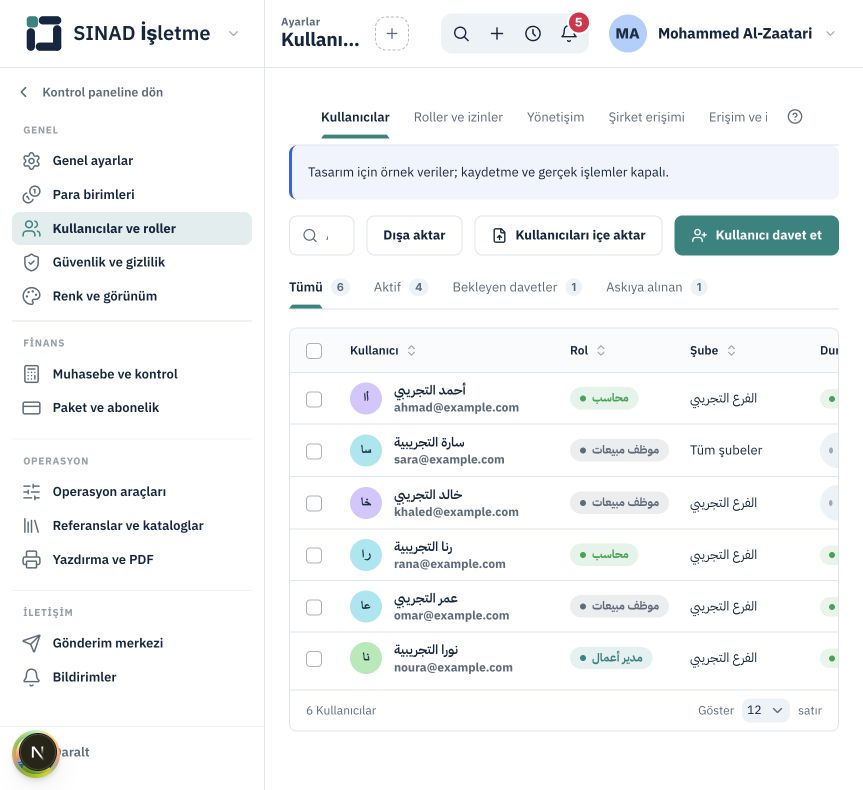Click the Next.js N dev badge

click(37, 753)
